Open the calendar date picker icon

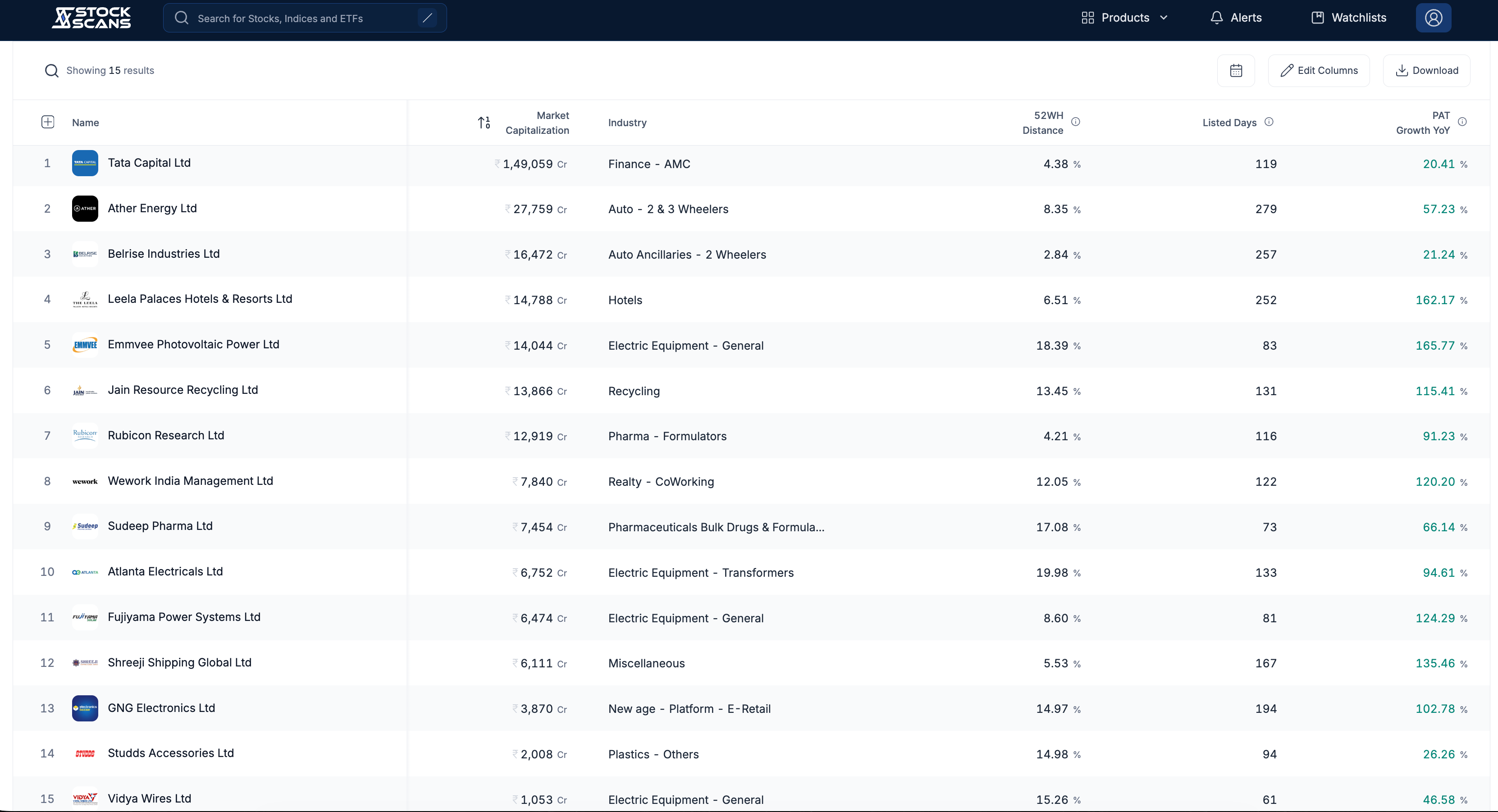(1236, 70)
